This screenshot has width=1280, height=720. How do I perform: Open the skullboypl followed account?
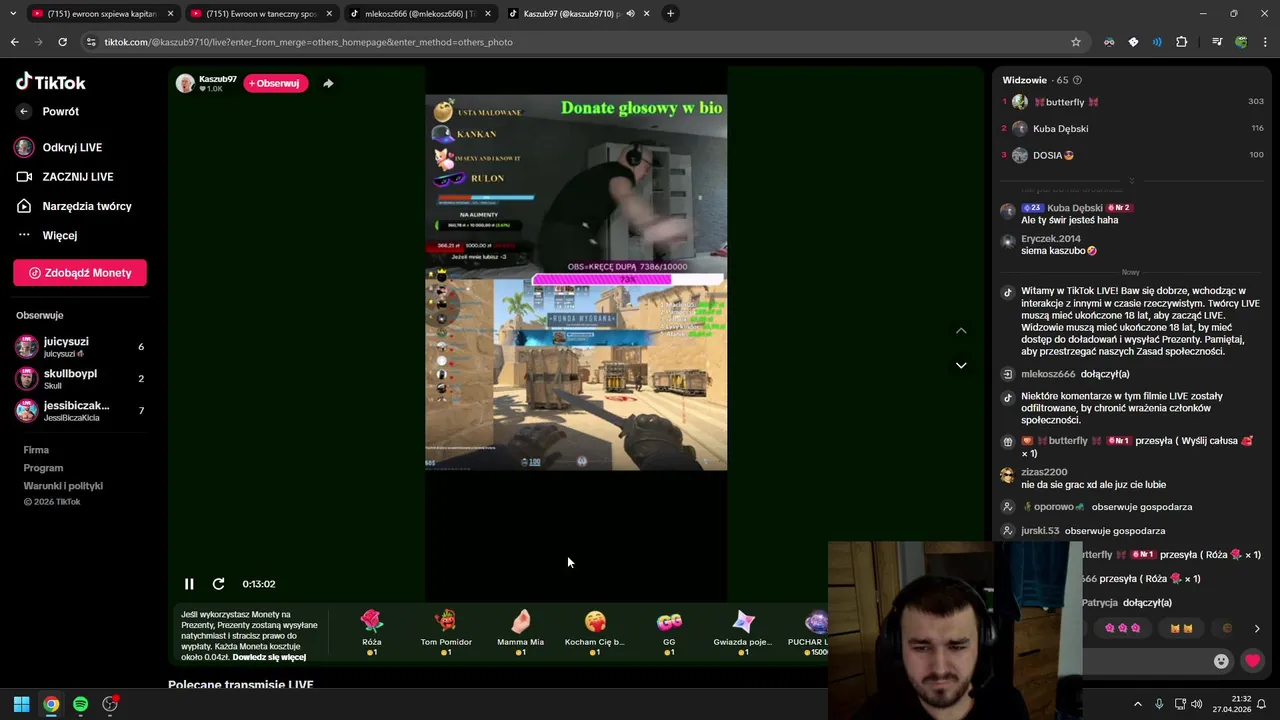click(x=80, y=379)
